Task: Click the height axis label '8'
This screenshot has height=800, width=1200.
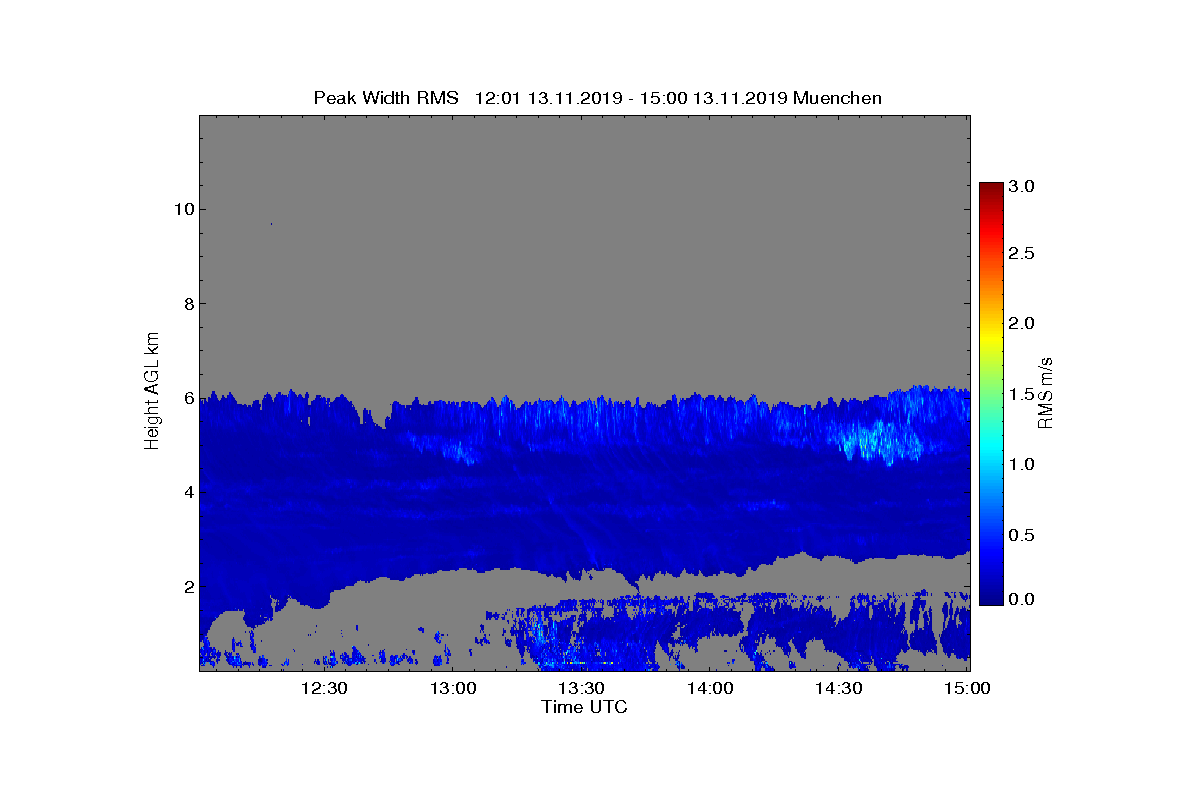Action: [x=187, y=303]
